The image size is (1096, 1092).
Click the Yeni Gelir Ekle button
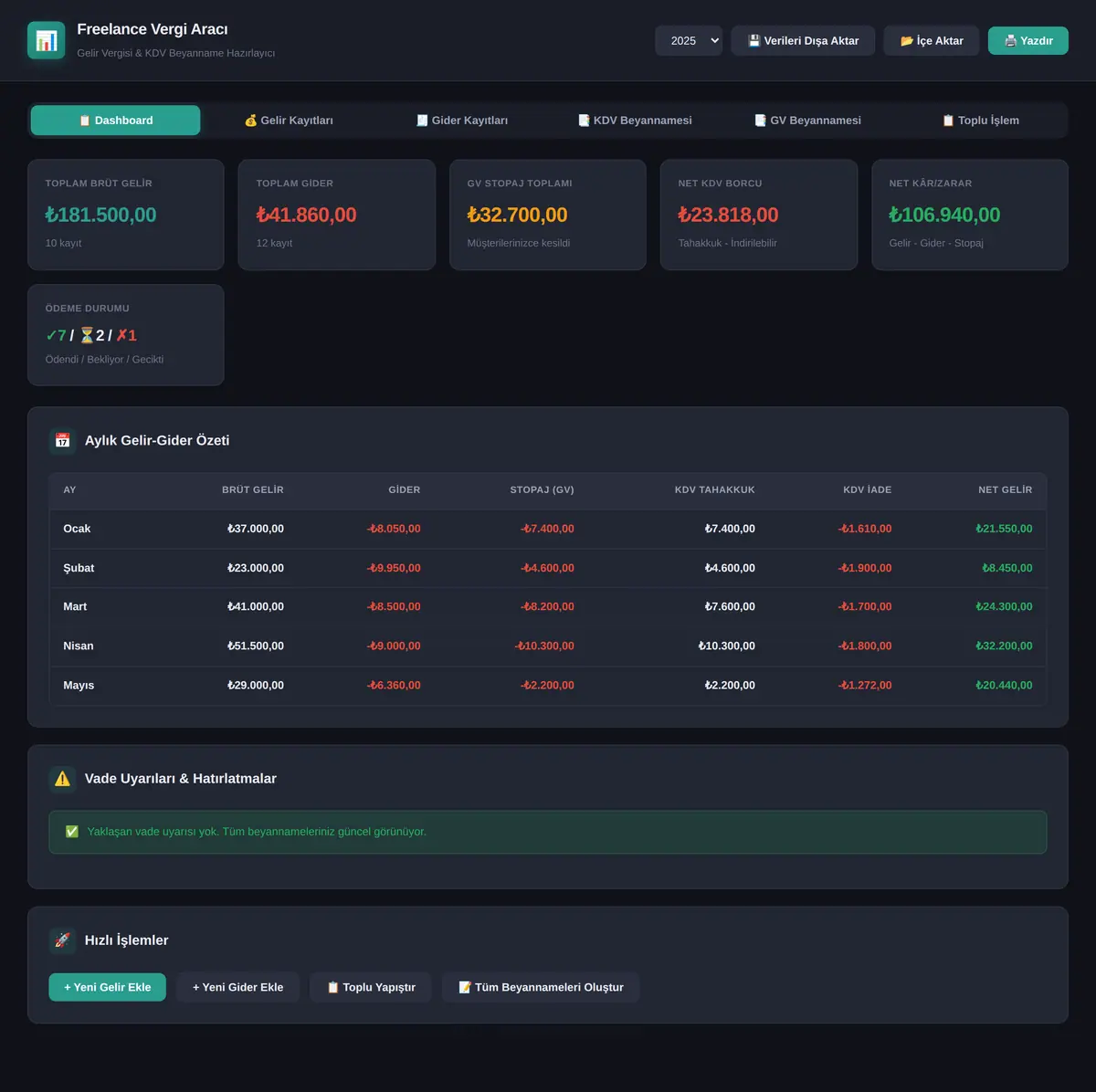108,987
